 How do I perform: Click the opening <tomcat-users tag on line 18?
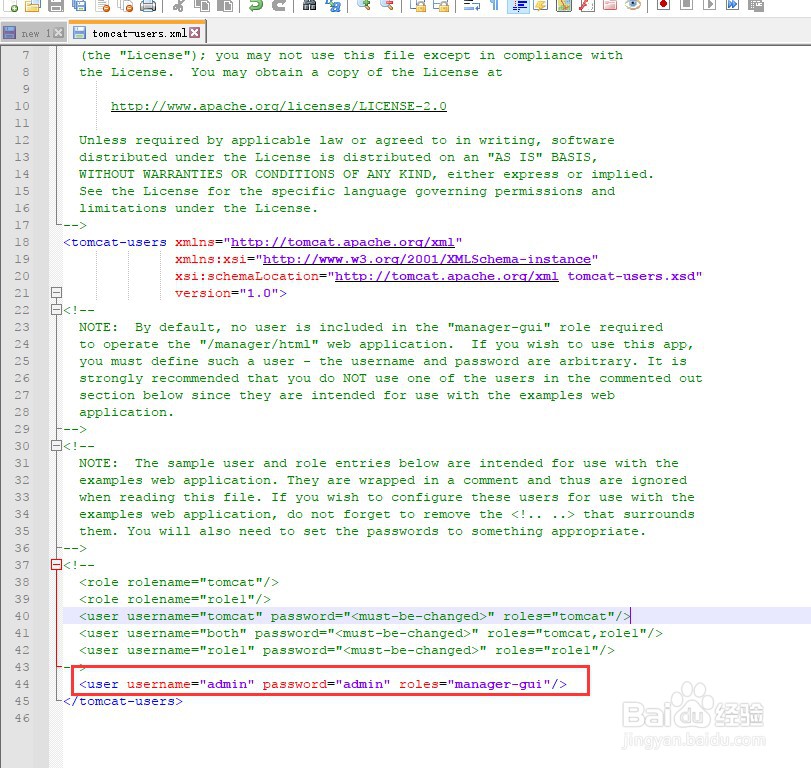(x=115, y=242)
